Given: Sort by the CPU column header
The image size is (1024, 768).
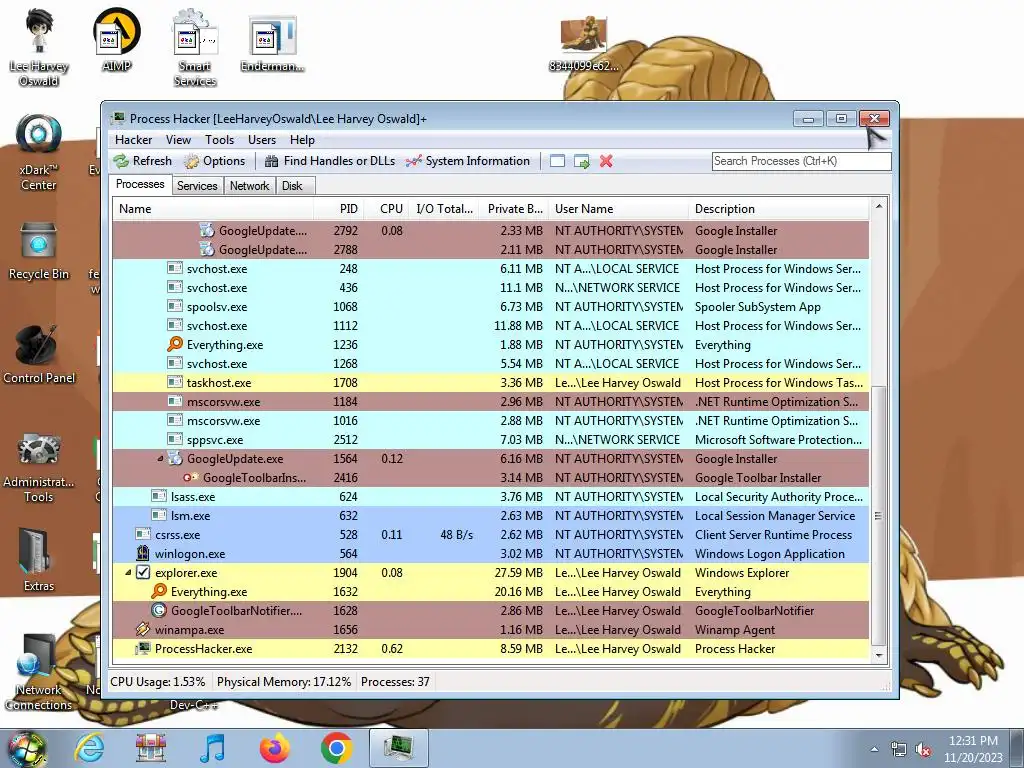Looking at the screenshot, I should pyautogui.click(x=387, y=209).
